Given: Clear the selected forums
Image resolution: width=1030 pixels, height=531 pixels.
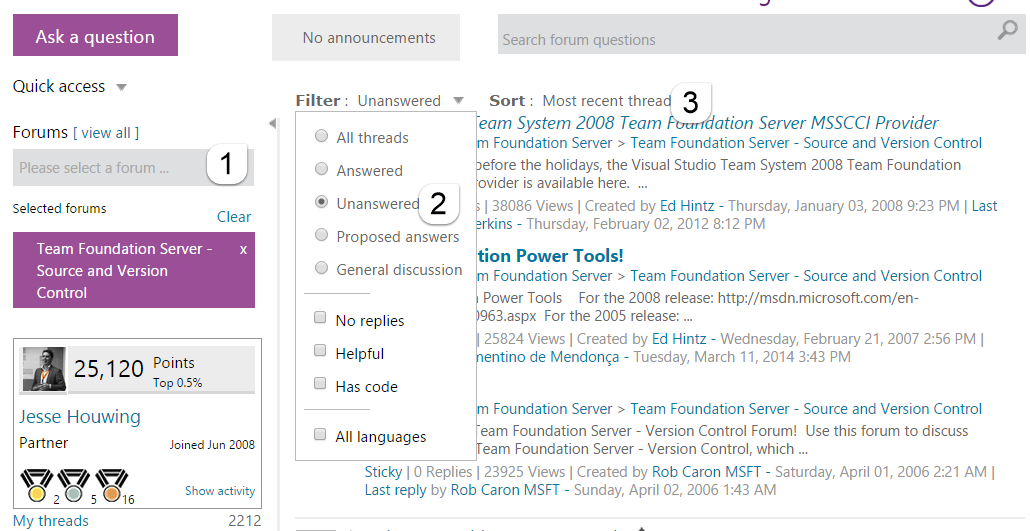Looking at the screenshot, I should (x=234, y=217).
